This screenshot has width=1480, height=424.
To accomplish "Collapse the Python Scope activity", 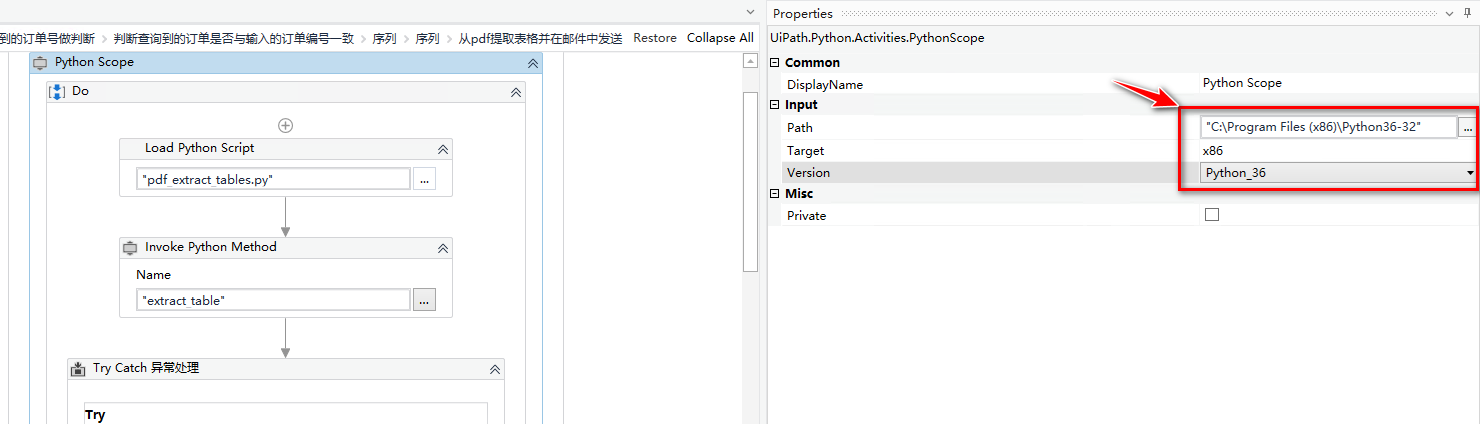I will 533,62.
